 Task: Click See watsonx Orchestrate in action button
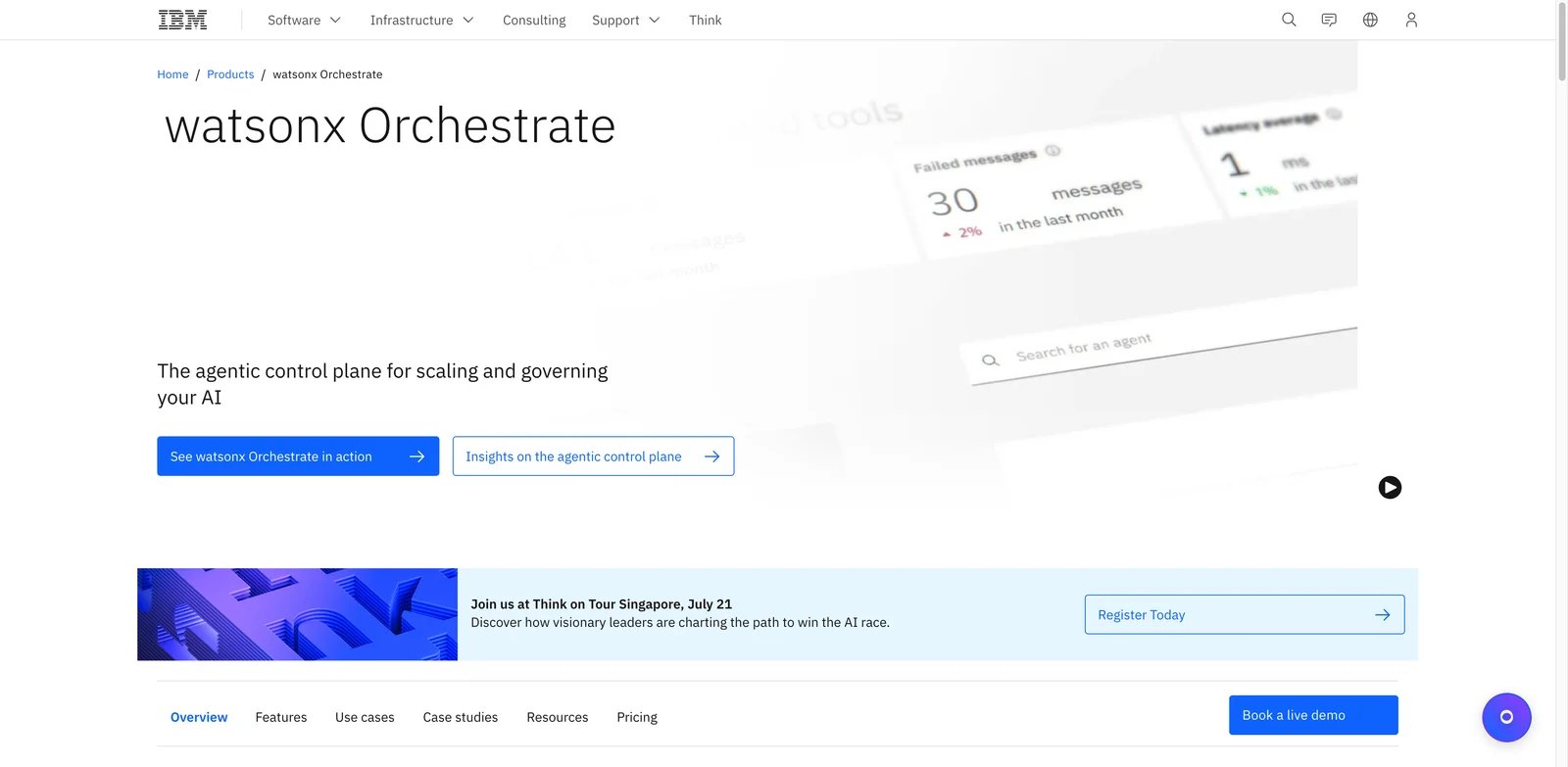point(298,456)
